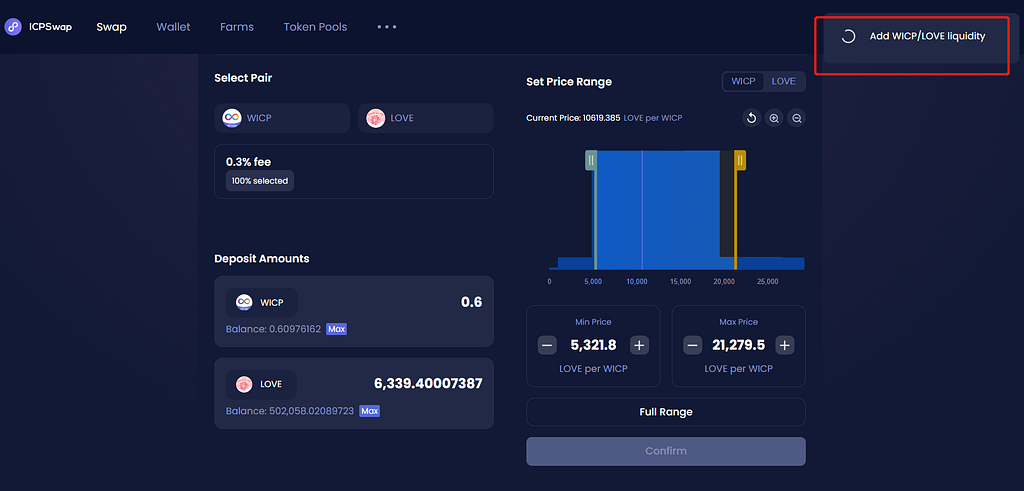Click Max next to LOVE balance

pos(370,411)
